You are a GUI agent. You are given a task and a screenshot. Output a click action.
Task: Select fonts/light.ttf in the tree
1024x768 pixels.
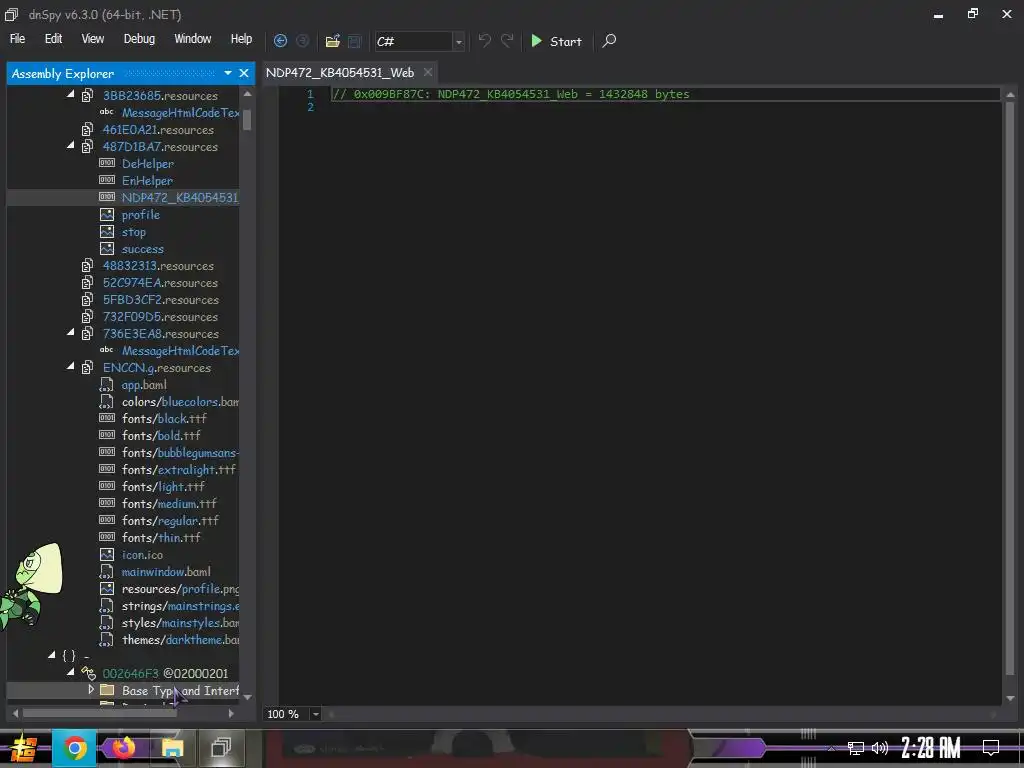click(163, 487)
